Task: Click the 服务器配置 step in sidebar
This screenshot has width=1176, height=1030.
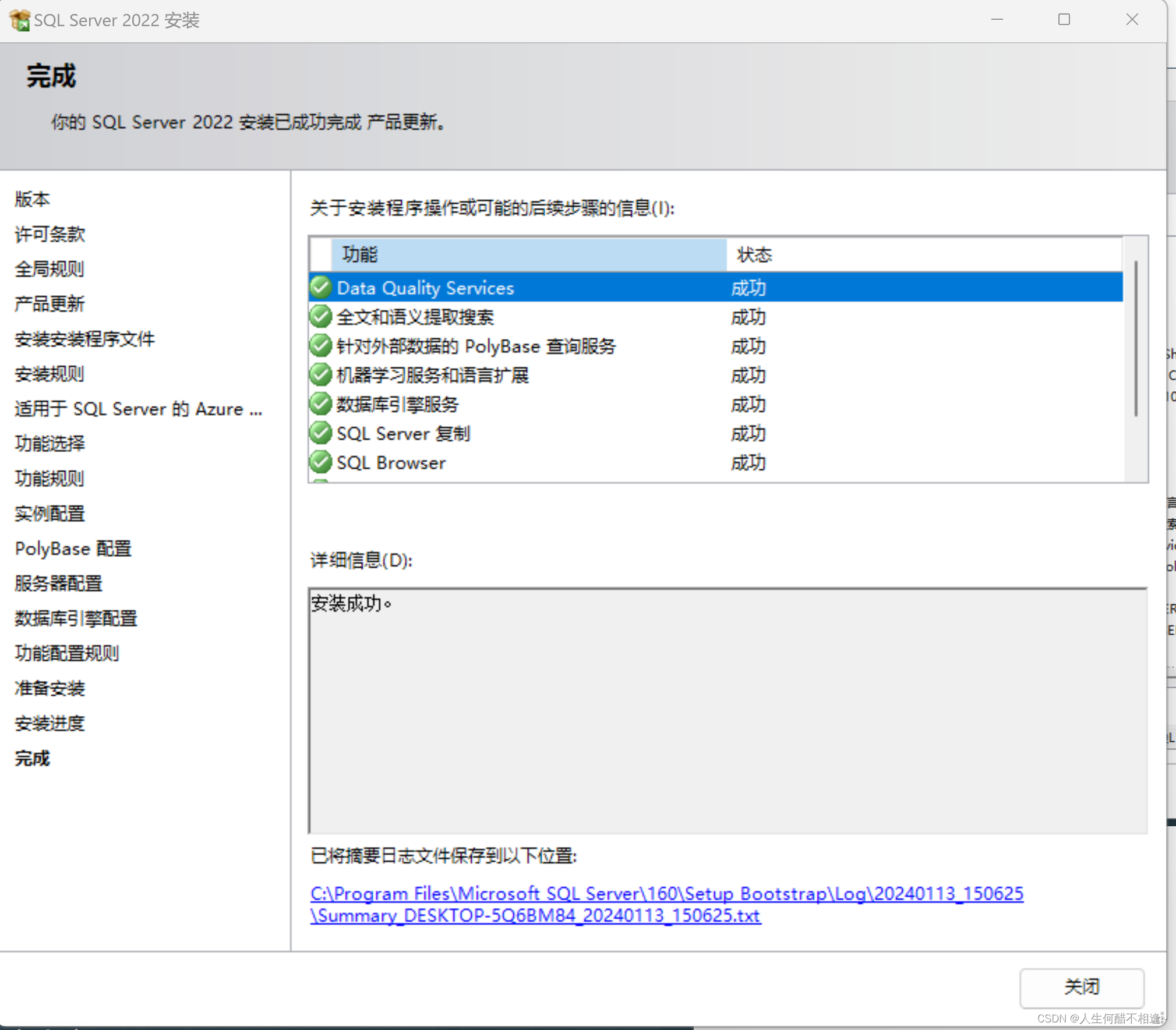Action: [x=59, y=583]
